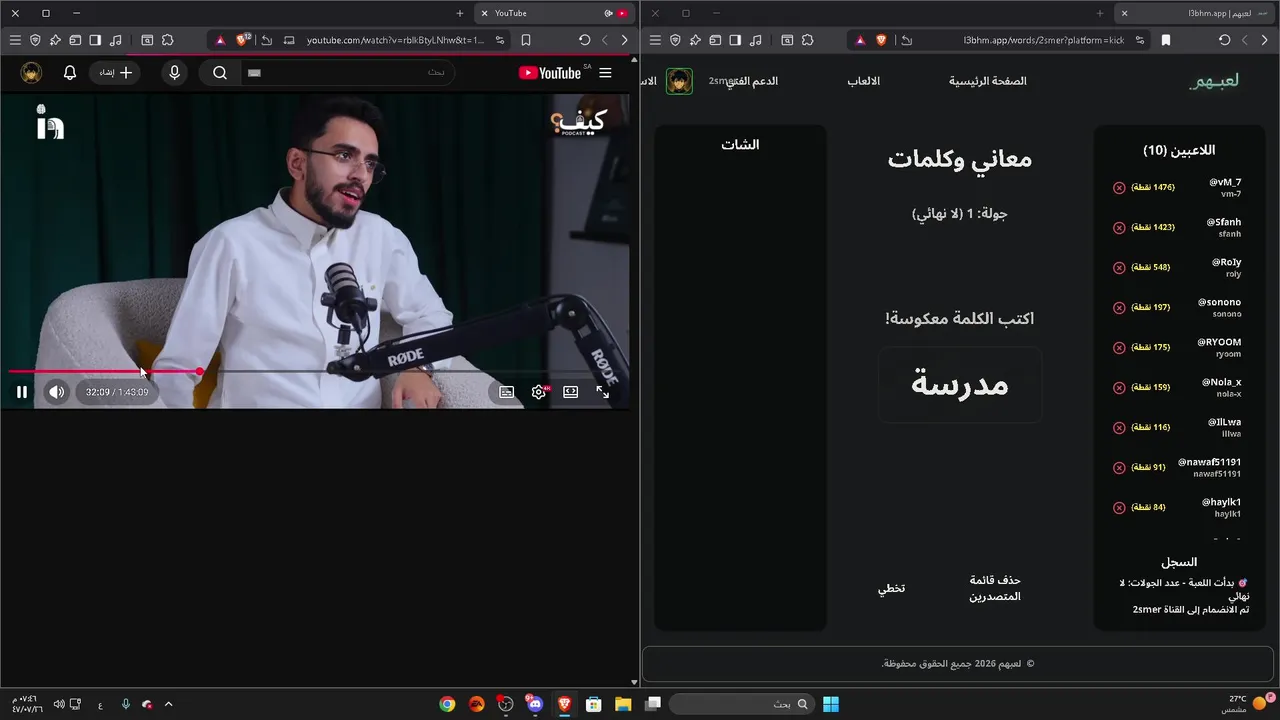Image resolution: width=1280 pixels, height=720 pixels.
Task: Click the youtube.com address bar
Action: click(394, 40)
